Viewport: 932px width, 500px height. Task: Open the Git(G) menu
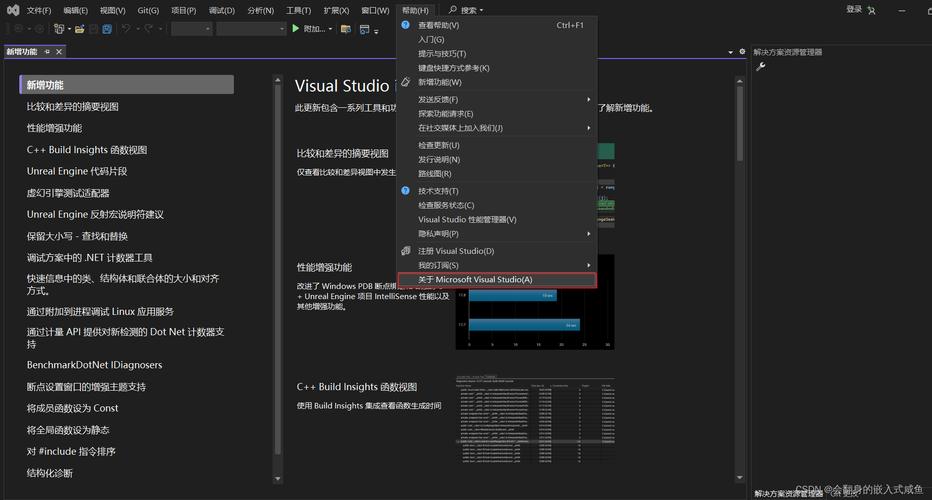point(148,10)
